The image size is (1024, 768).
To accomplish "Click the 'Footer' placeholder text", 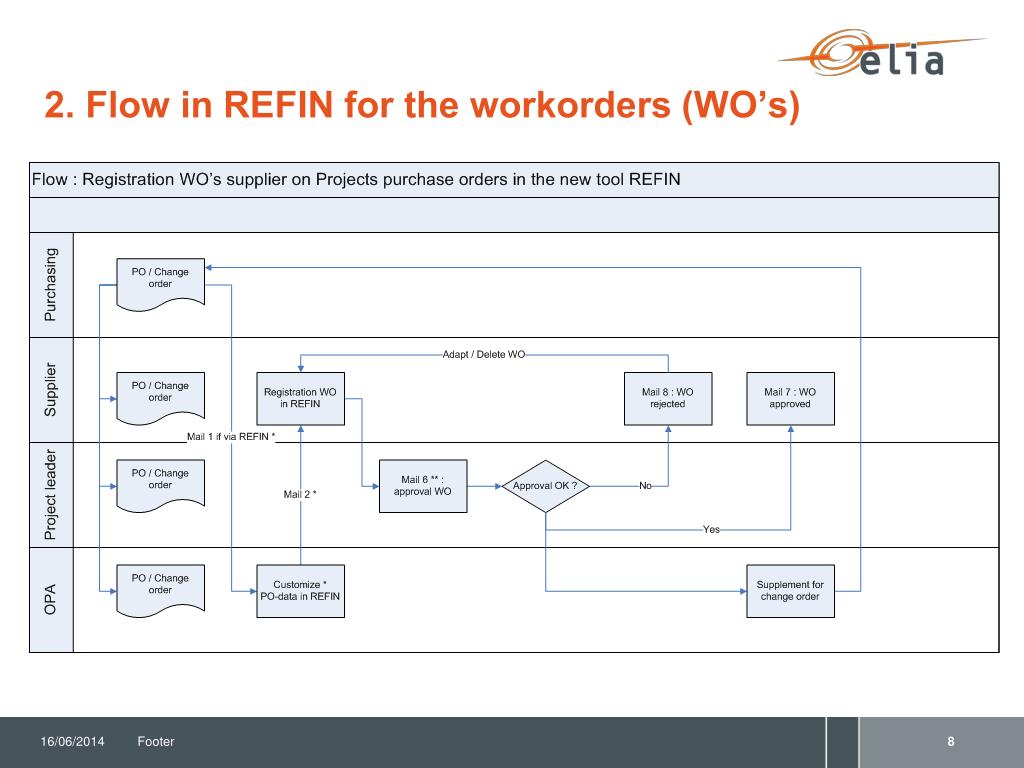I will pos(155,741).
